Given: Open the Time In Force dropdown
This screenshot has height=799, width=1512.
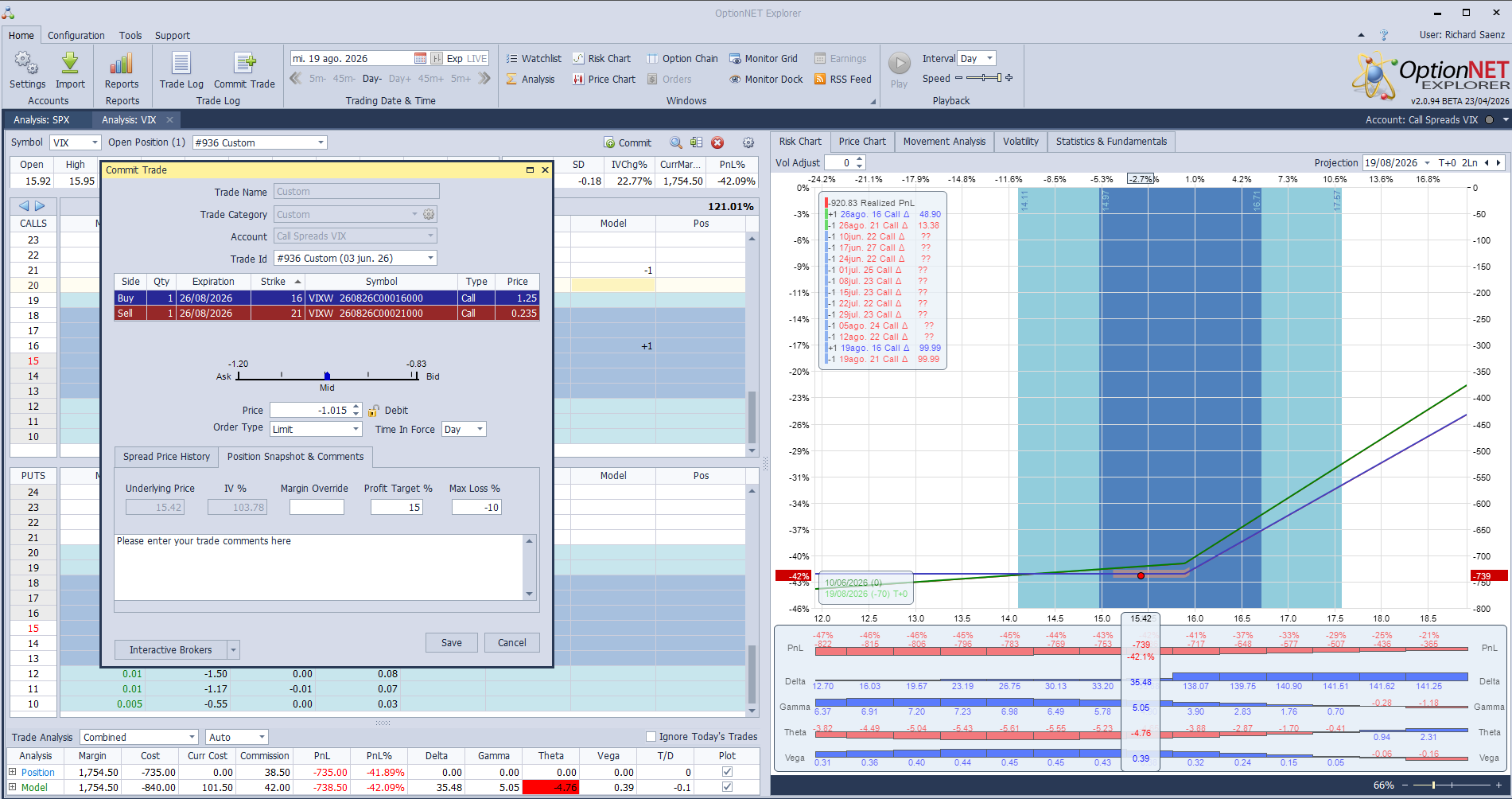Looking at the screenshot, I should [480, 429].
